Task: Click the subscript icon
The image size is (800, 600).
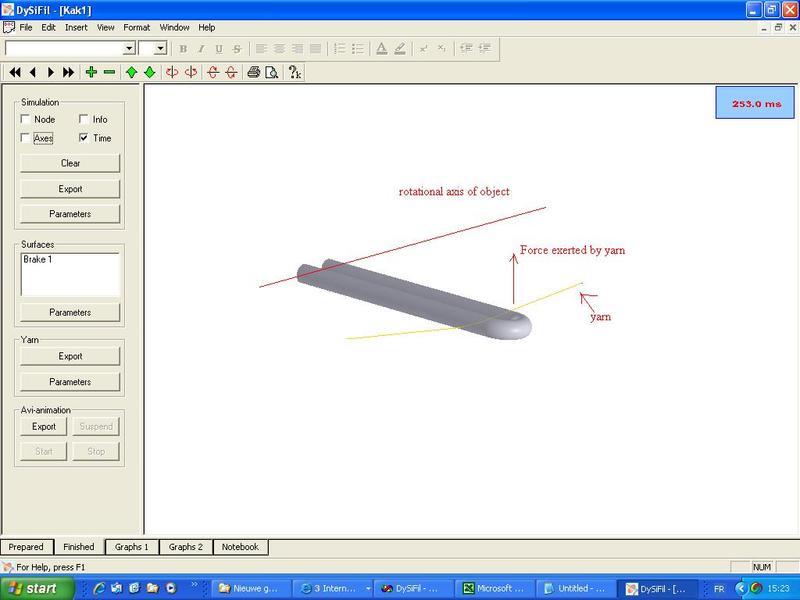Action: point(441,49)
